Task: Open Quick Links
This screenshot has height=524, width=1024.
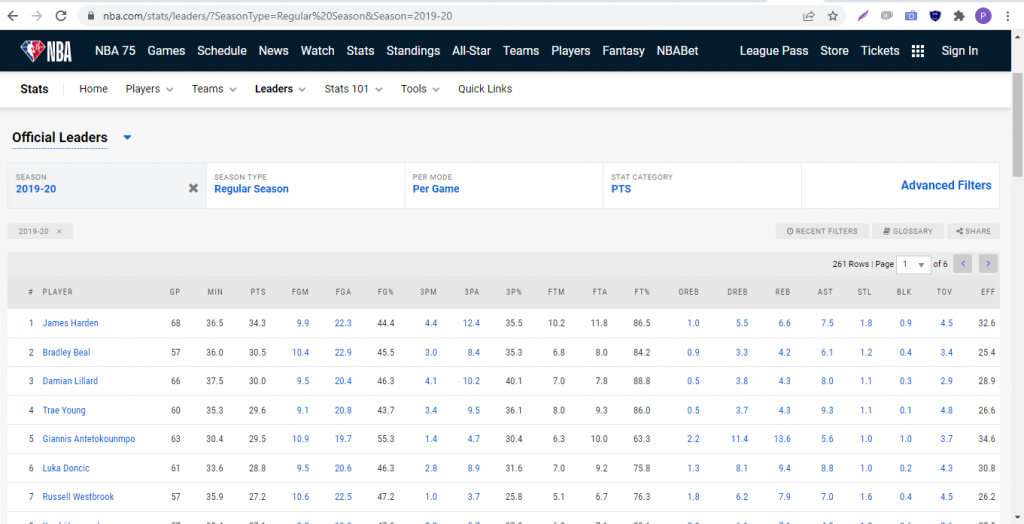Action: pos(485,89)
